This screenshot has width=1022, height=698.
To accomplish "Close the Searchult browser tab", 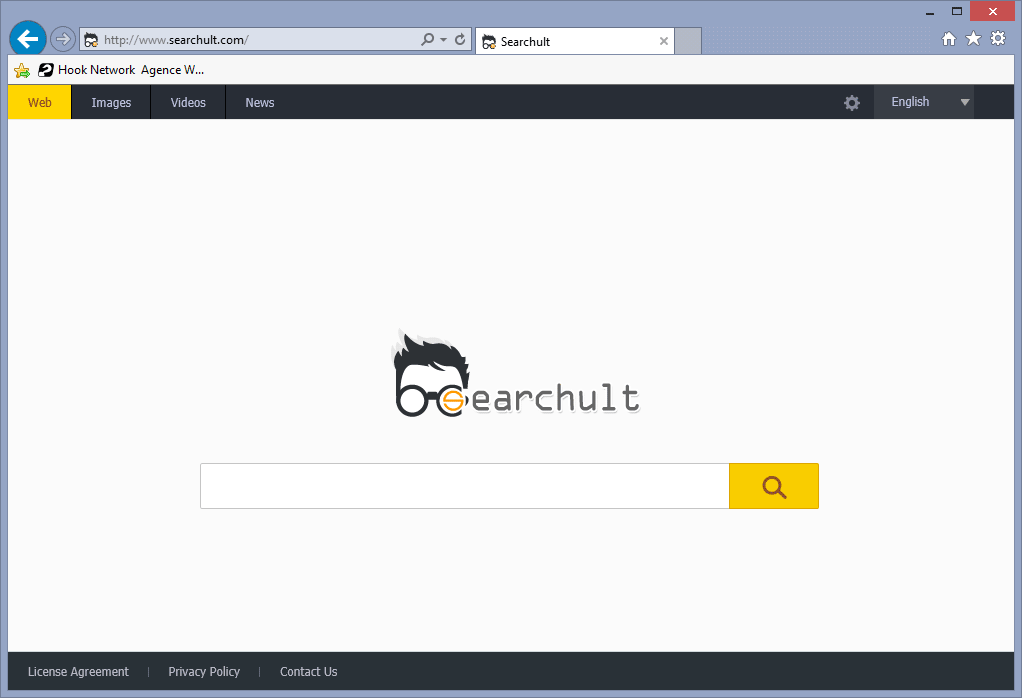I will tap(664, 41).
